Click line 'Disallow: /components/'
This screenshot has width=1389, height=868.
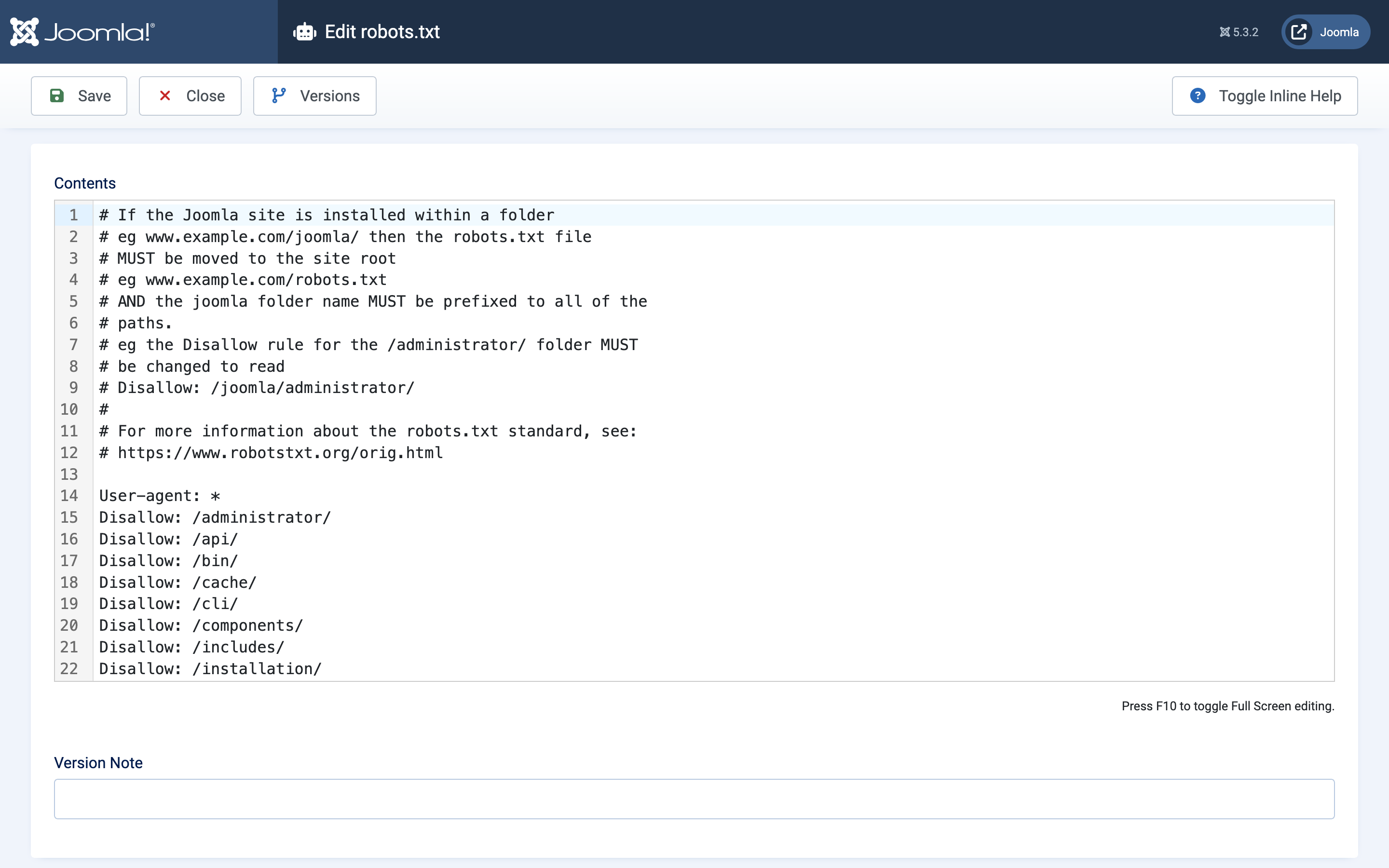pyautogui.click(x=201, y=625)
